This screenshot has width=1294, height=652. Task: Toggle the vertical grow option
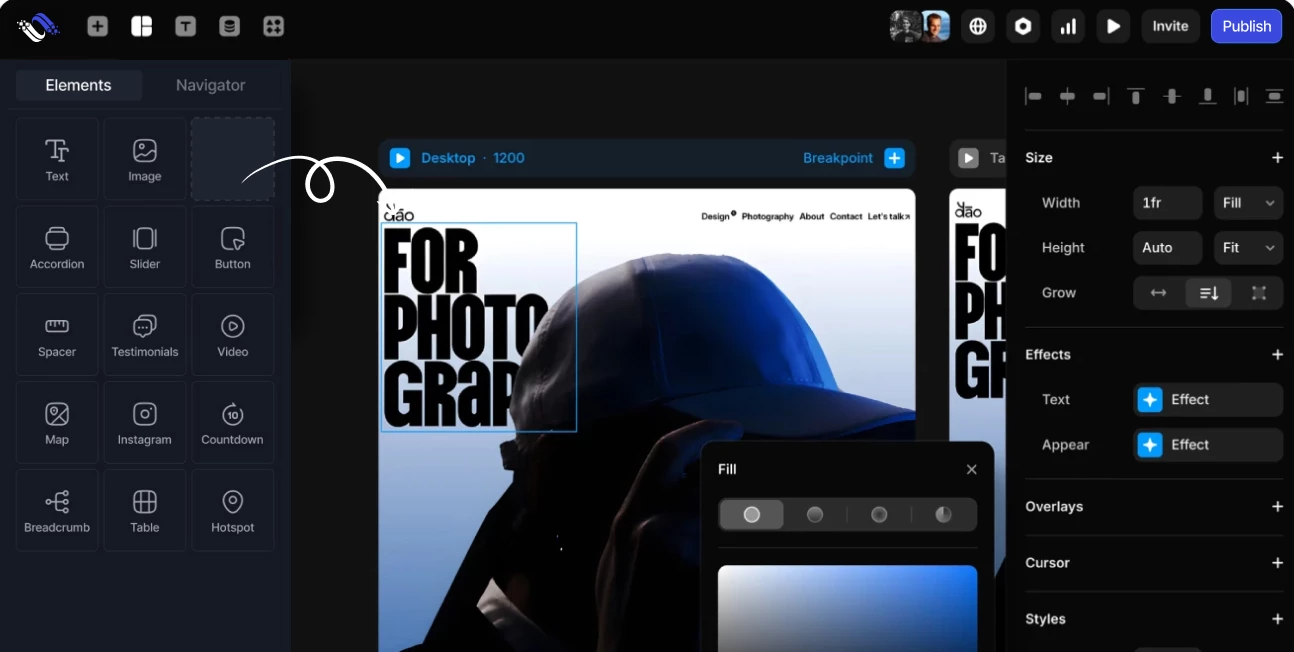pyautogui.click(x=1209, y=293)
